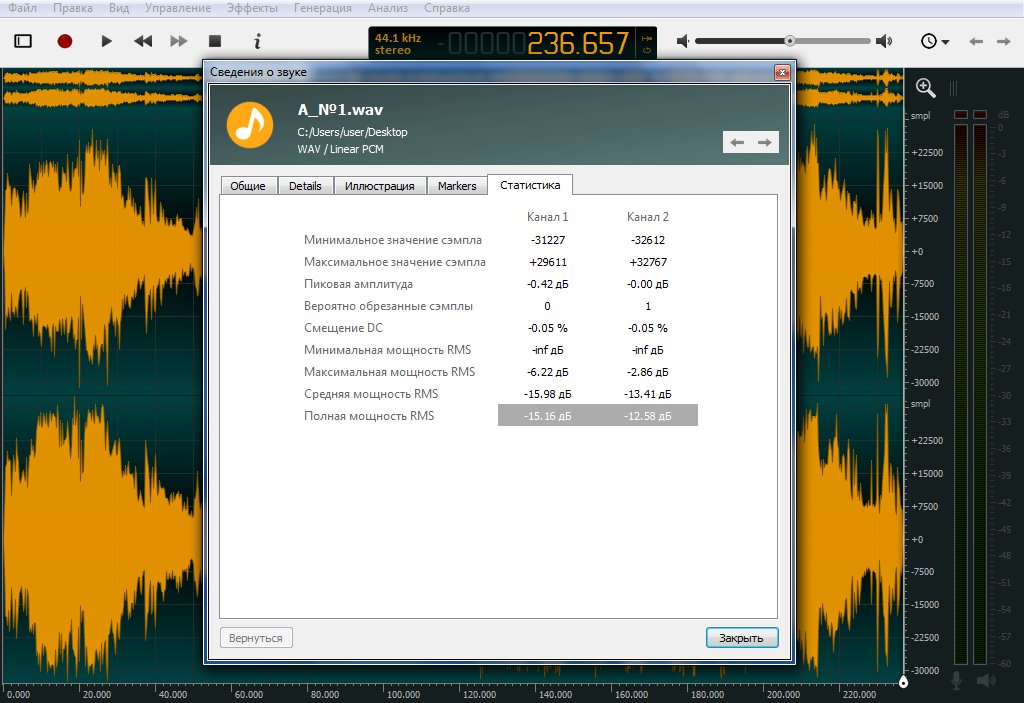Go to next file with the dialog right arrow
1024x703 pixels.
765,142
